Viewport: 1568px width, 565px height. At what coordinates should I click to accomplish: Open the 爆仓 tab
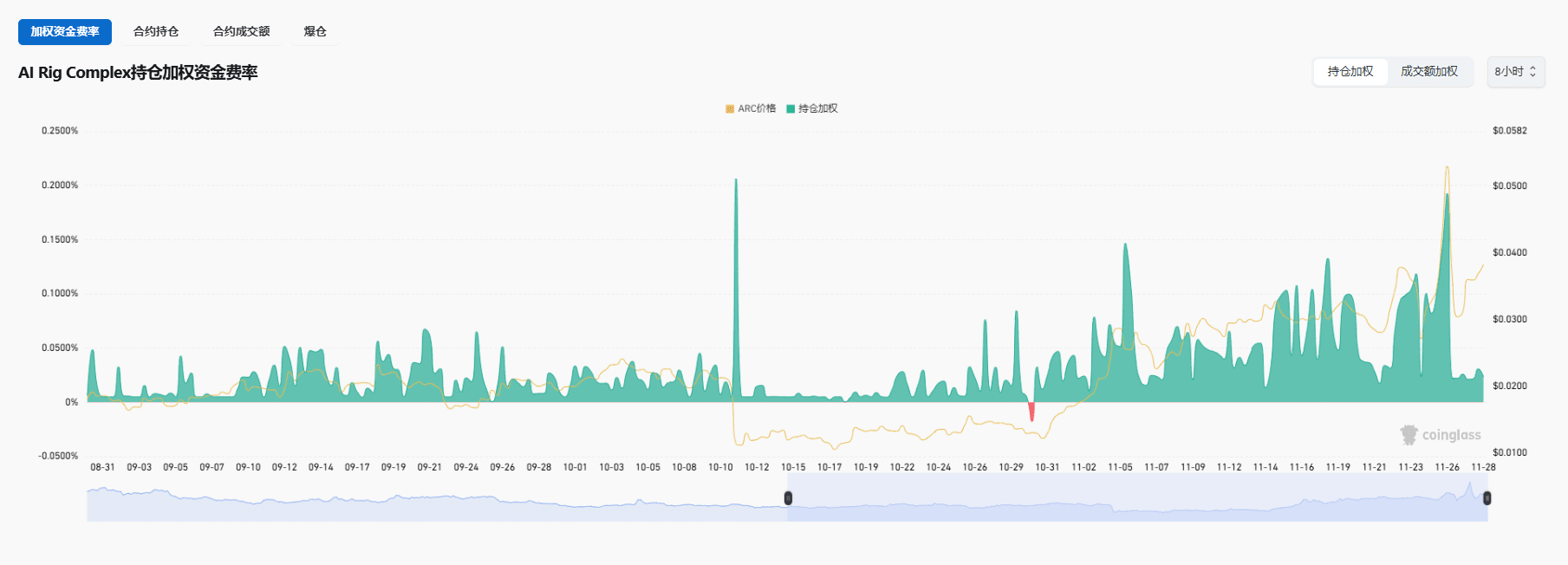click(316, 31)
